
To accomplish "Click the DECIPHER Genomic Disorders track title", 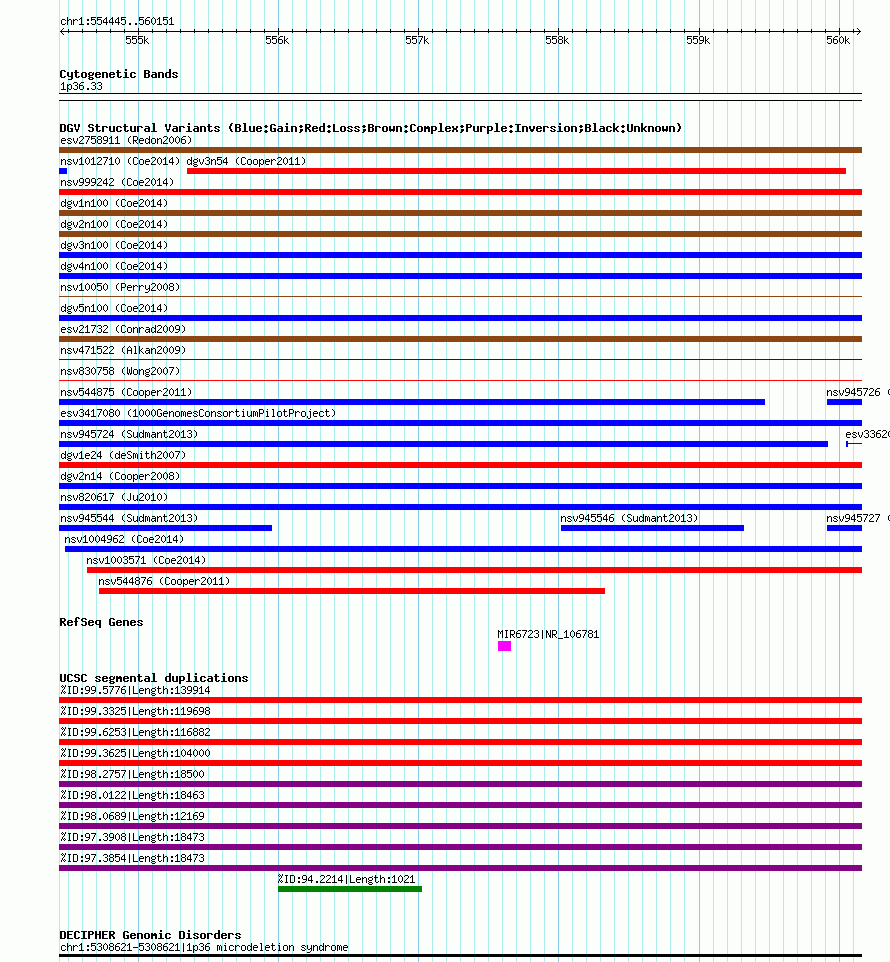I will [x=150, y=935].
